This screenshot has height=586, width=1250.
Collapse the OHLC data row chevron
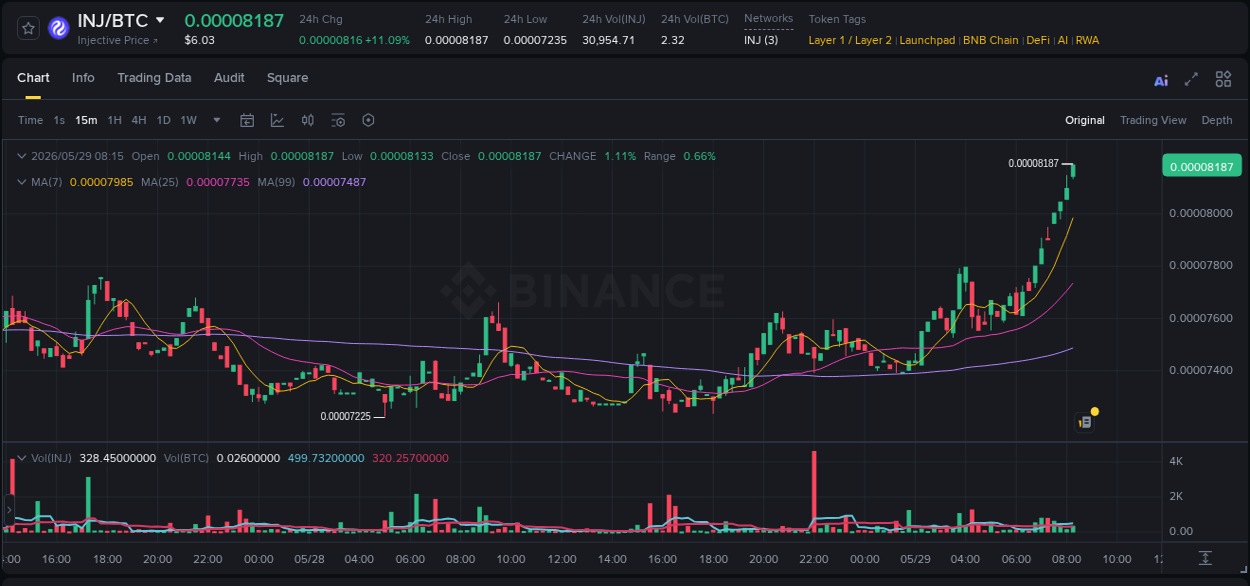(21, 156)
